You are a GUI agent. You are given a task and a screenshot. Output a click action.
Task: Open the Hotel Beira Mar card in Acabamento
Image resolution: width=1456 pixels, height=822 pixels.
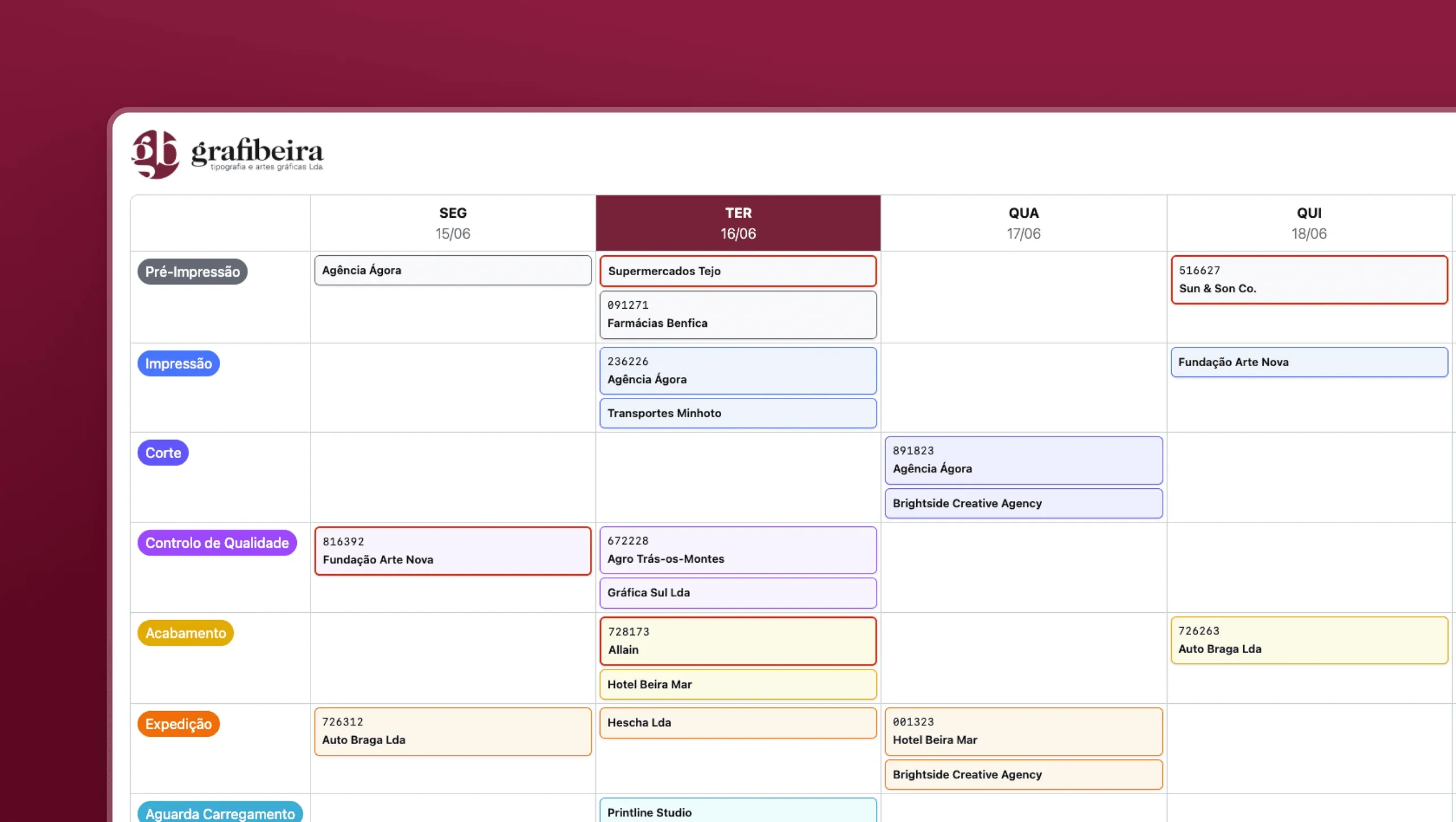click(738, 684)
